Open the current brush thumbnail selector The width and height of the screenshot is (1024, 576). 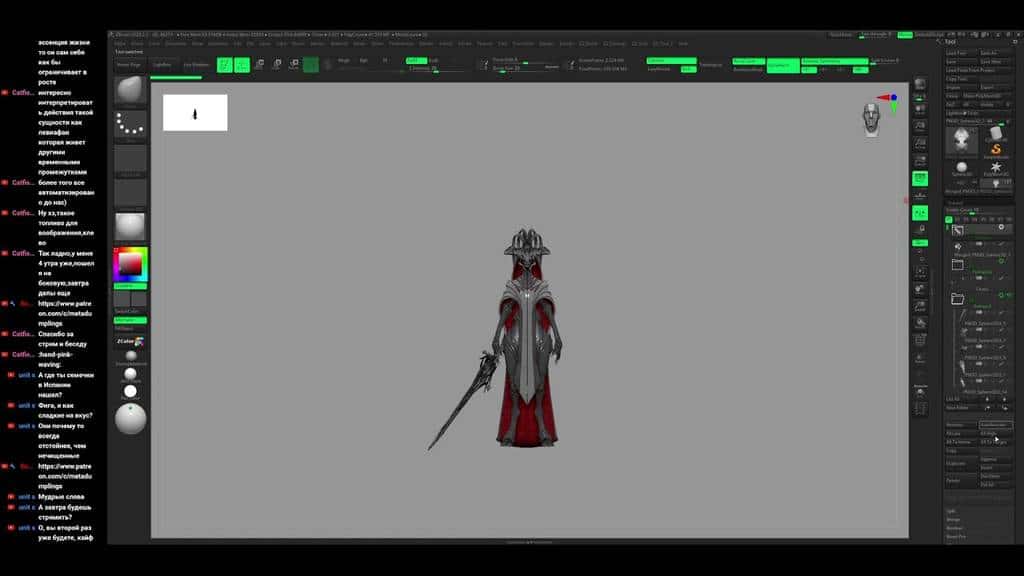130,91
